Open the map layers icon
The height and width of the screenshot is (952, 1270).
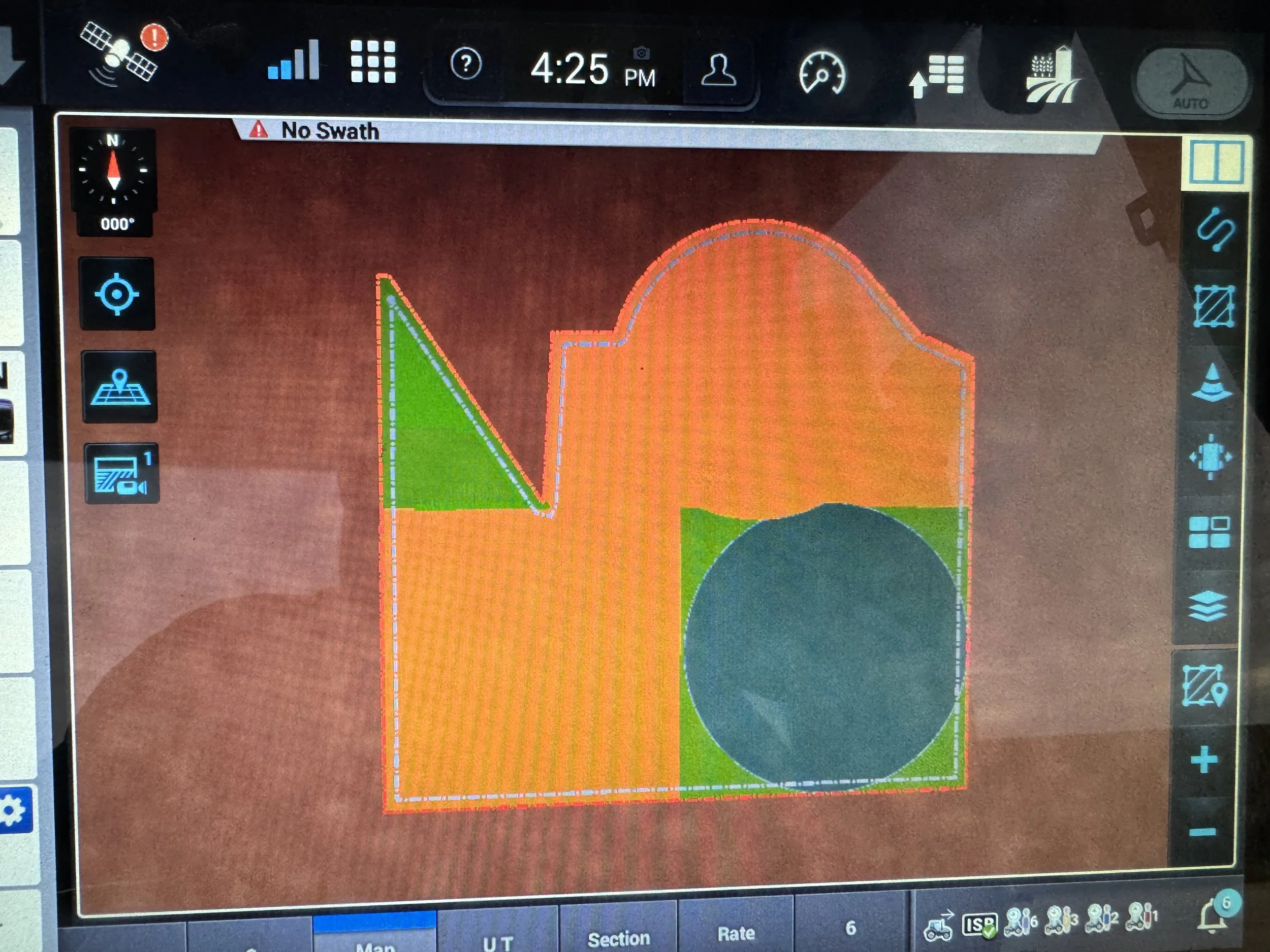pos(1208,606)
